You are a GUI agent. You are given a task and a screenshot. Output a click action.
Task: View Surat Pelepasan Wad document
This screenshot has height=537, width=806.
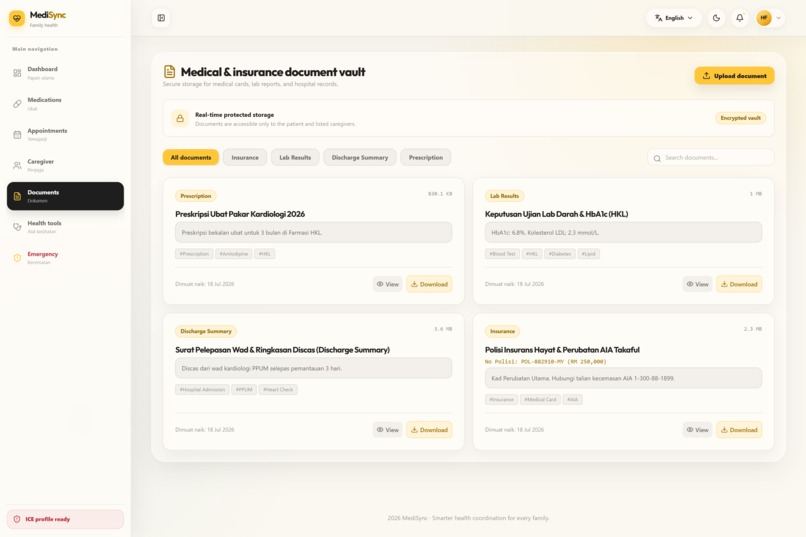coord(388,430)
